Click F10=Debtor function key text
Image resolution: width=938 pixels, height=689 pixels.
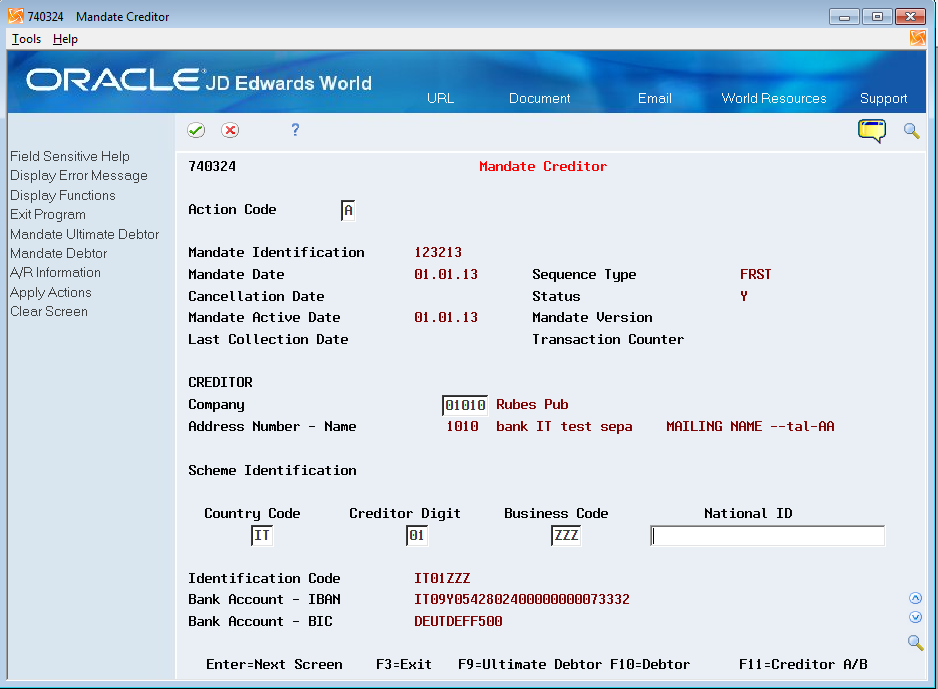click(x=650, y=664)
